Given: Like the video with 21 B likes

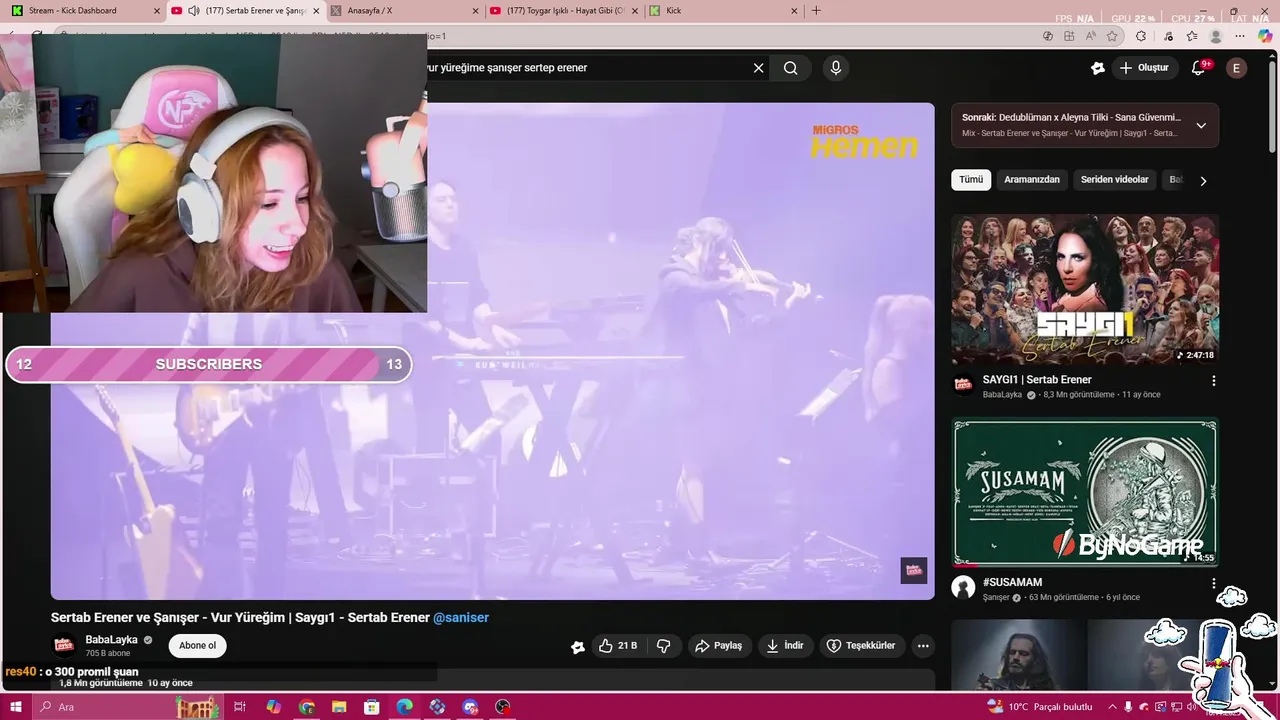Looking at the screenshot, I should point(618,646).
